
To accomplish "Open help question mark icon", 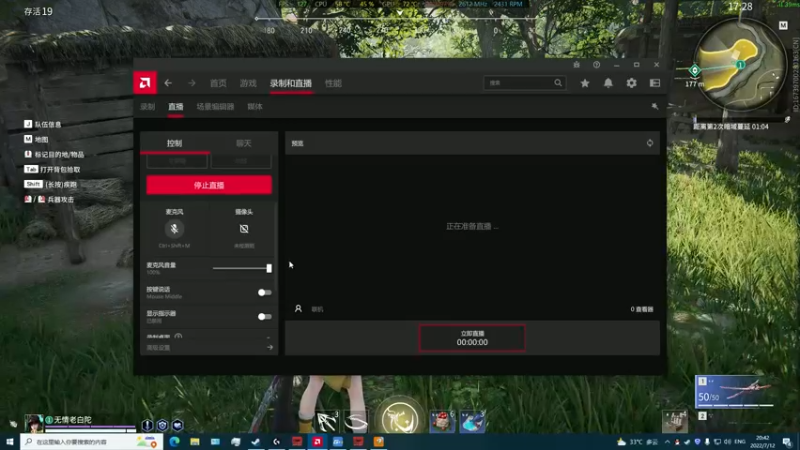I will coord(596,65).
